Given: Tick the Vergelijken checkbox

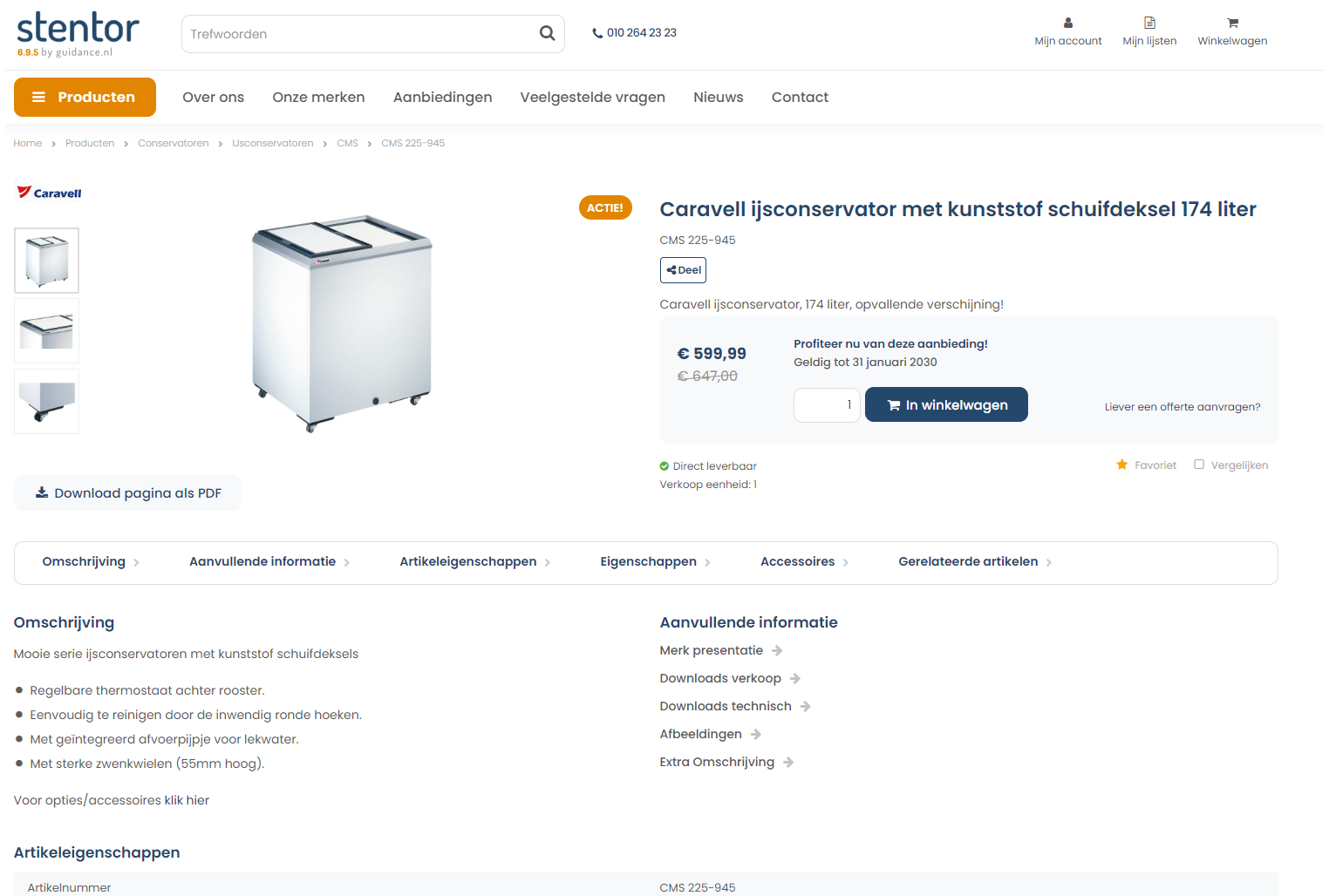Looking at the screenshot, I should click(x=1199, y=465).
